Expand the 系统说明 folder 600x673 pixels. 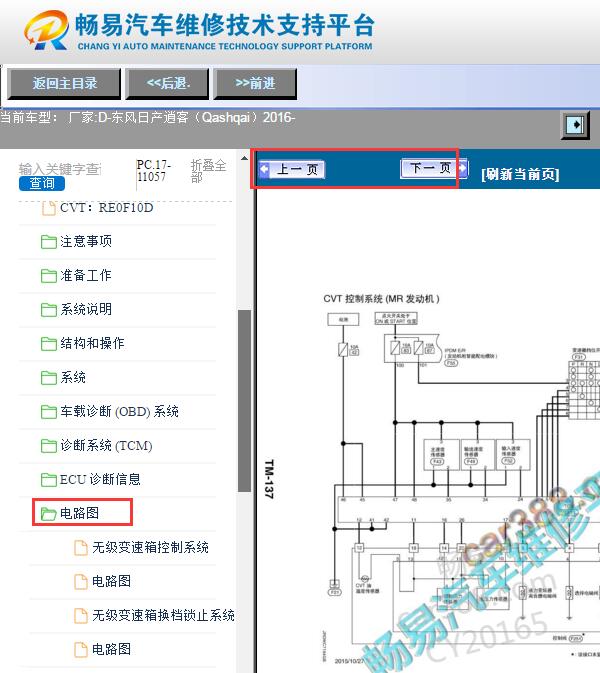[x=86, y=309]
